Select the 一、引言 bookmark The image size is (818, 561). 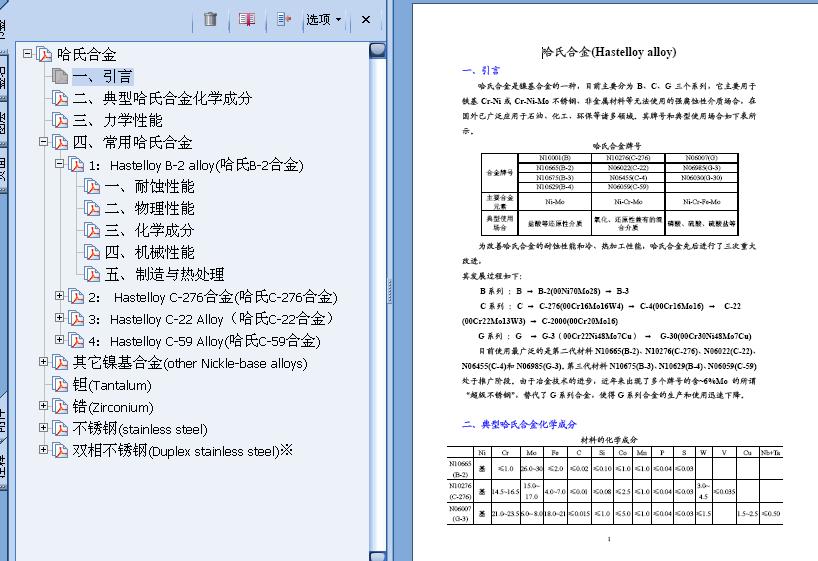click(103, 77)
